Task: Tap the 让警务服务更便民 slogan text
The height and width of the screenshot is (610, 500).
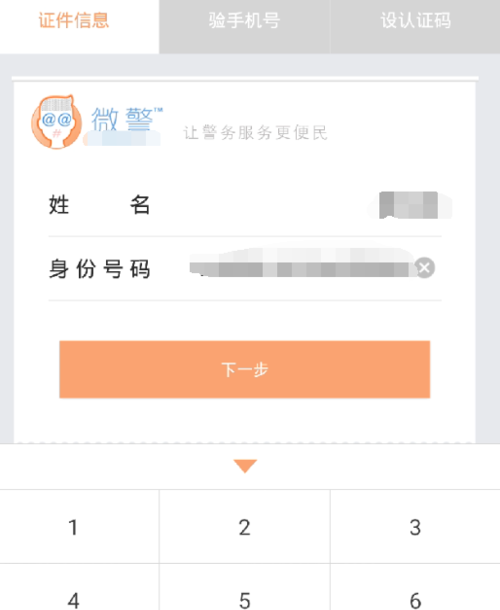Action: click(x=255, y=133)
